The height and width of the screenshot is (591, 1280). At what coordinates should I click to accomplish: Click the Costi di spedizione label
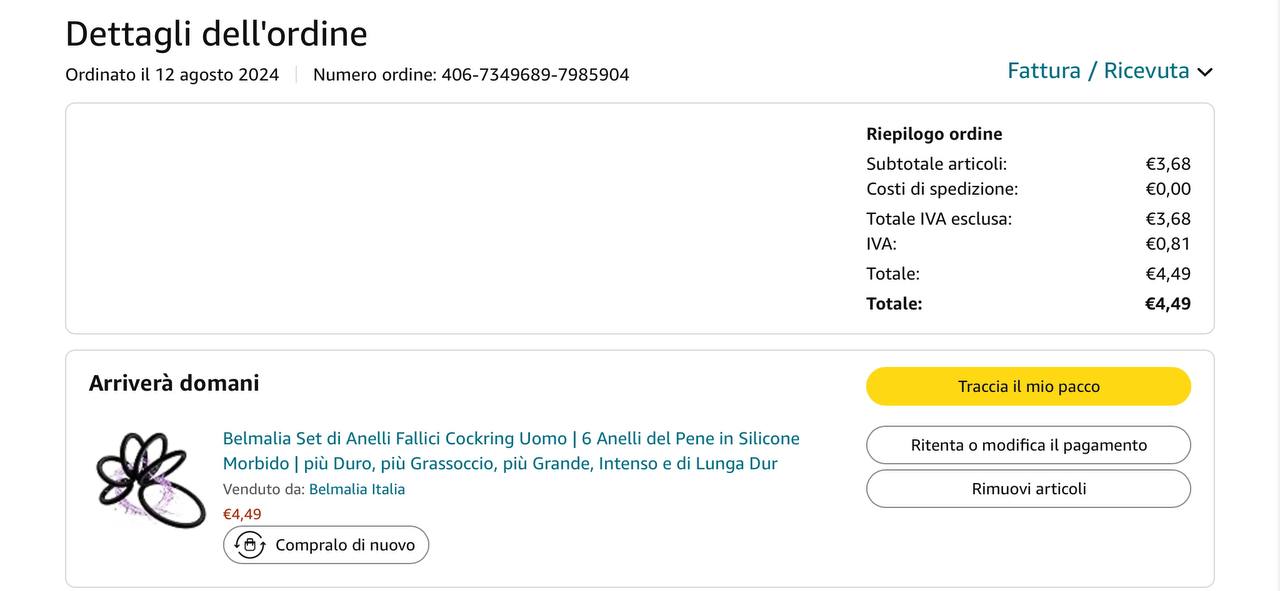(942, 189)
